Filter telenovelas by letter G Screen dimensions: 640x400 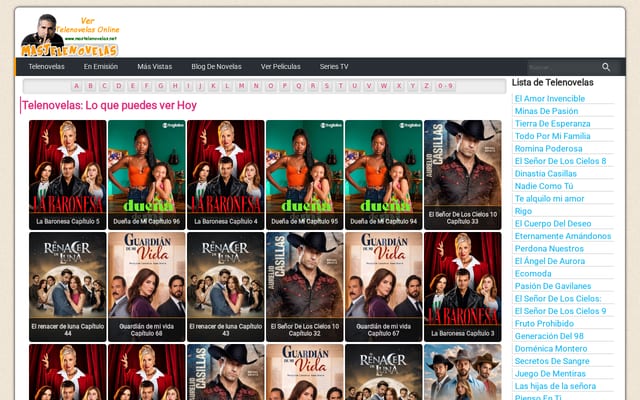161,86
